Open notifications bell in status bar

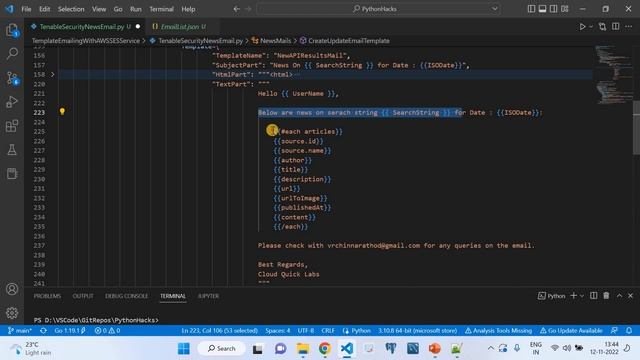coord(629,331)
